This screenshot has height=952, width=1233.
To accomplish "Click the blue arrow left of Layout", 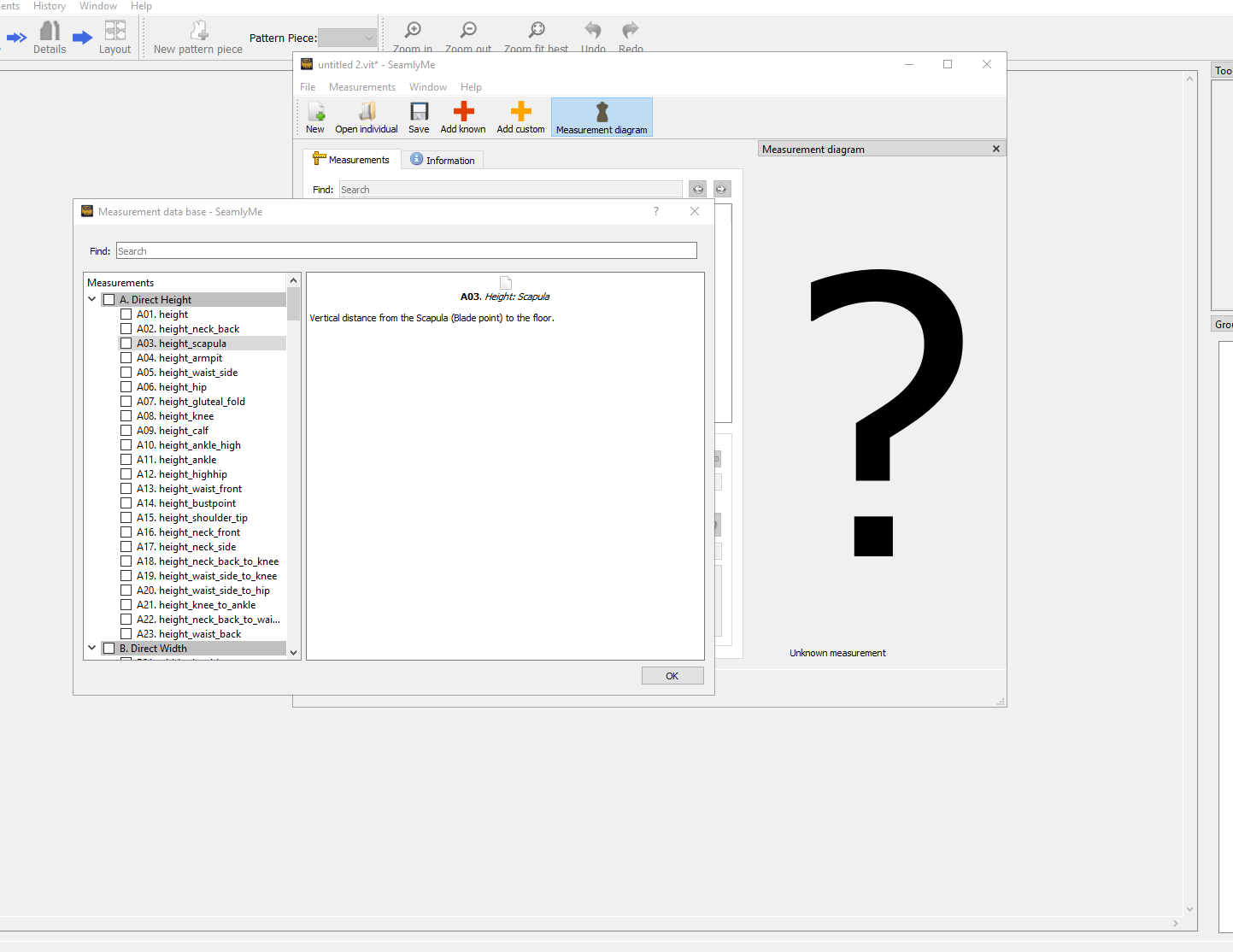I will [x=82, y=38].
